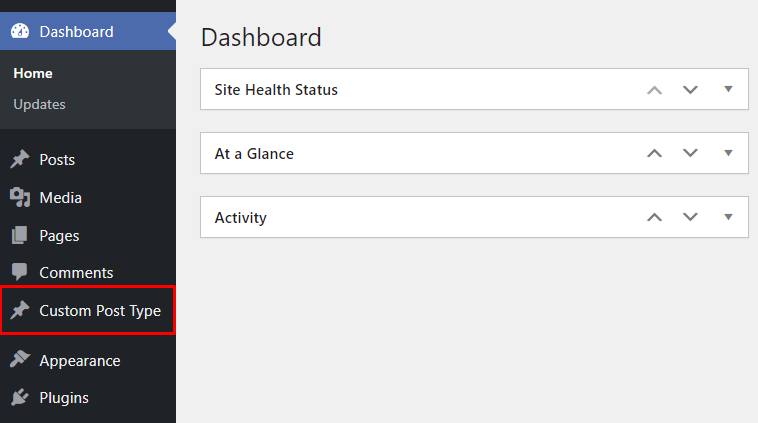This screenshot has height=423, width=758.
Task: Click the Custom Post Type pin icon
Action: pos(20,311)
